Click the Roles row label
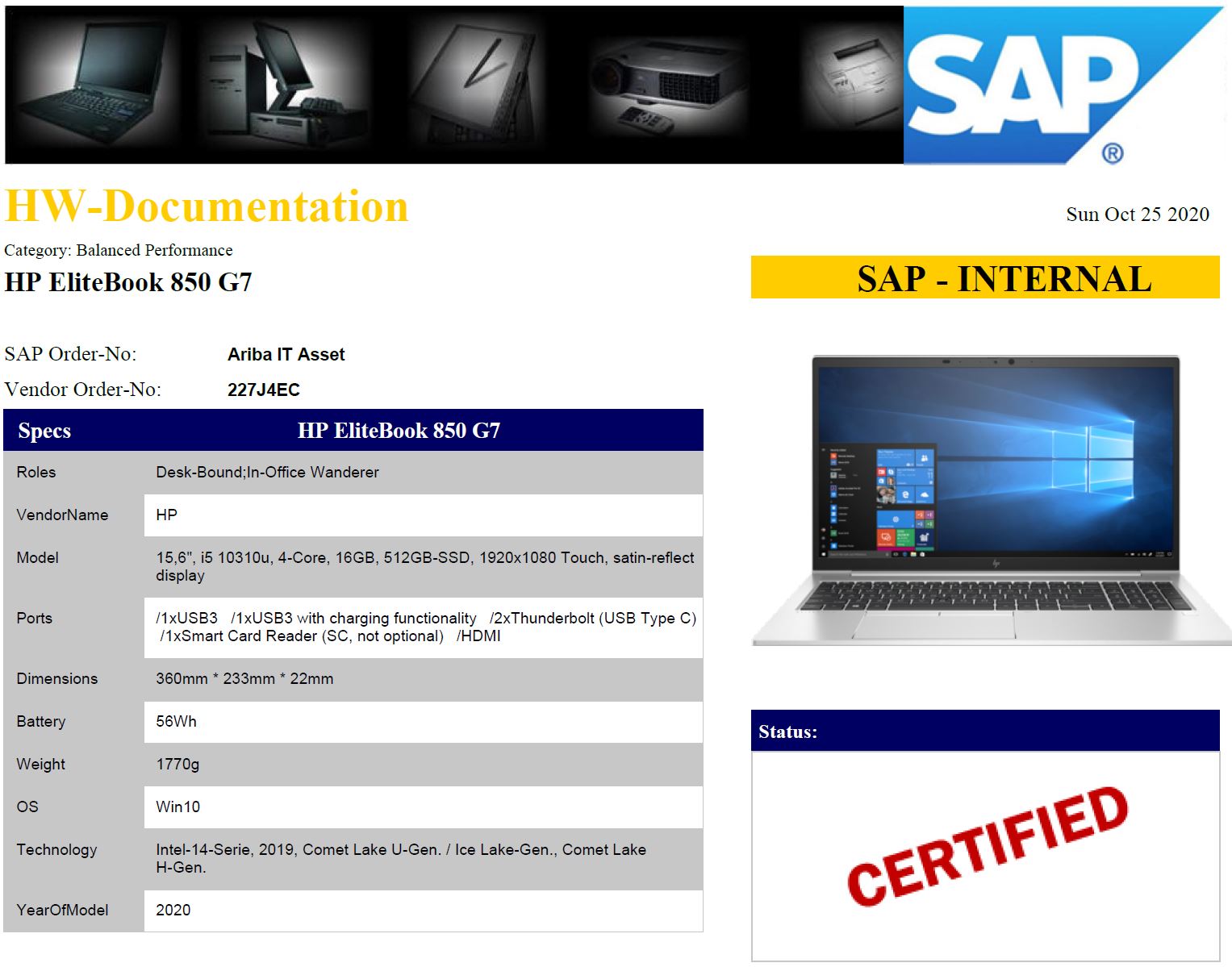The height and width of the screenshot is (967, 1232). (36, 473)
